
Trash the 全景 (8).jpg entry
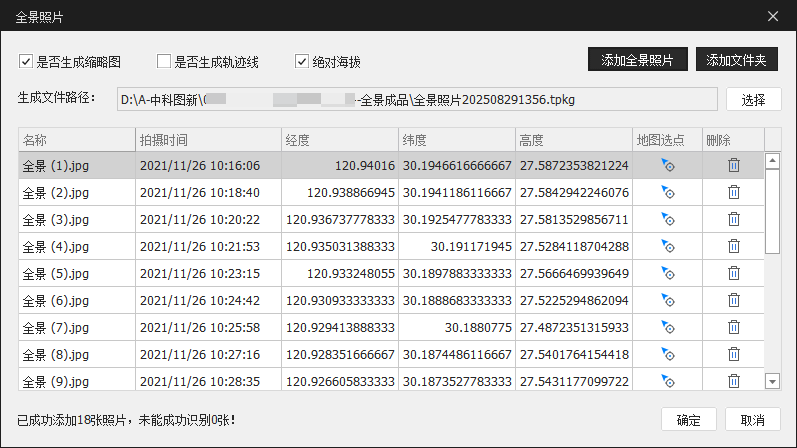point(733,354)
